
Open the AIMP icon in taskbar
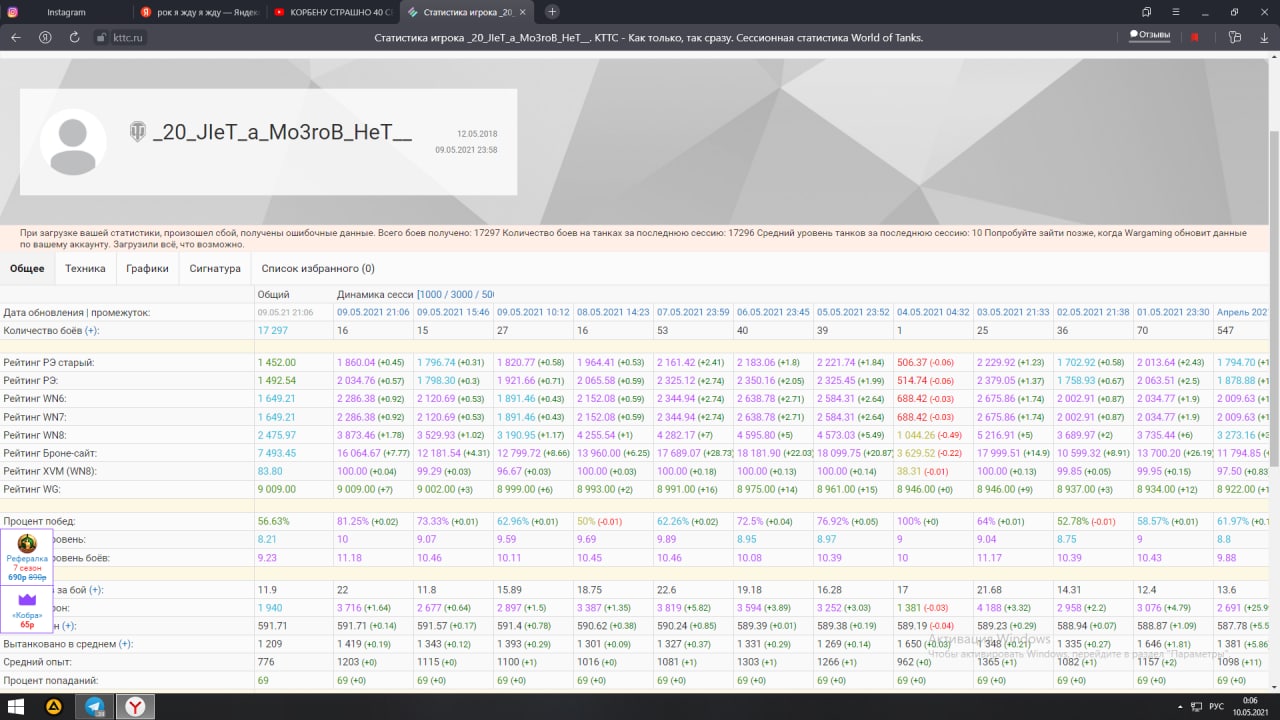tap(55, 706)
